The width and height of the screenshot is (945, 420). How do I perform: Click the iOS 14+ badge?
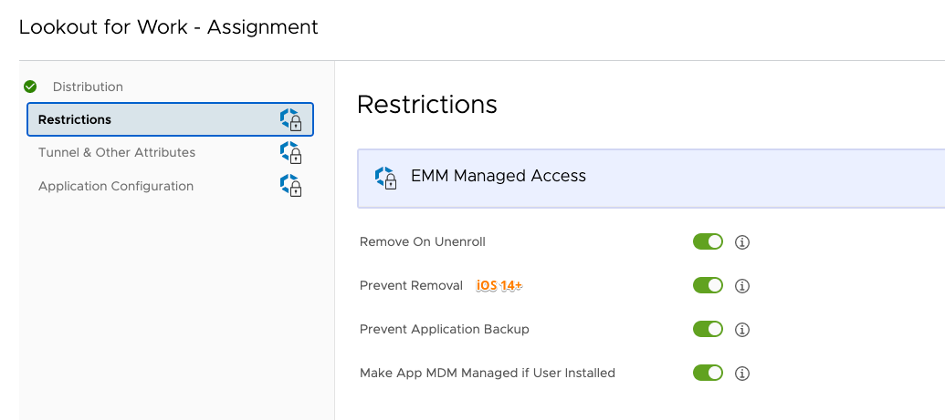[x=500, y=286]
